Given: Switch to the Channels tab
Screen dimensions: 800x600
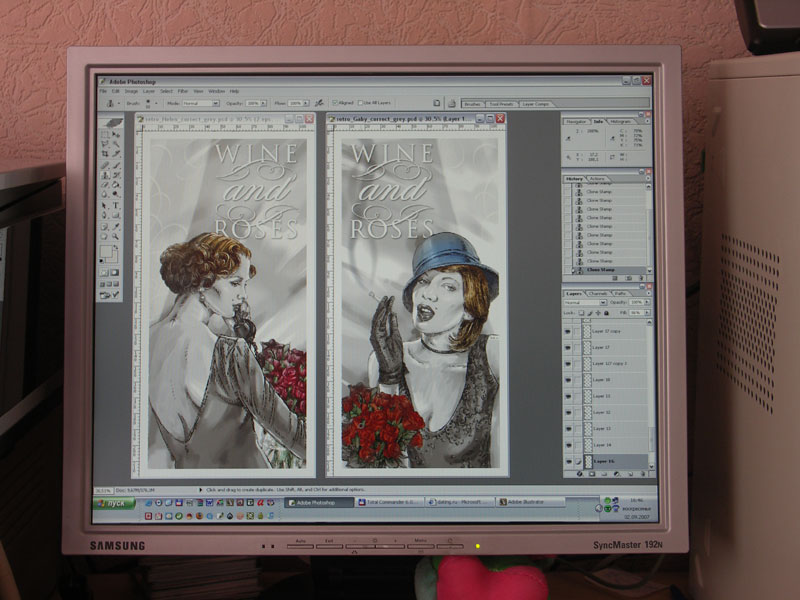Looking at the screenshot, I should tap(597, 294).
